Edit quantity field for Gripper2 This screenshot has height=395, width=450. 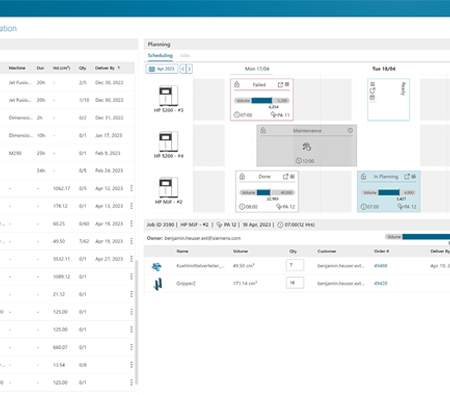coord(295,283)
